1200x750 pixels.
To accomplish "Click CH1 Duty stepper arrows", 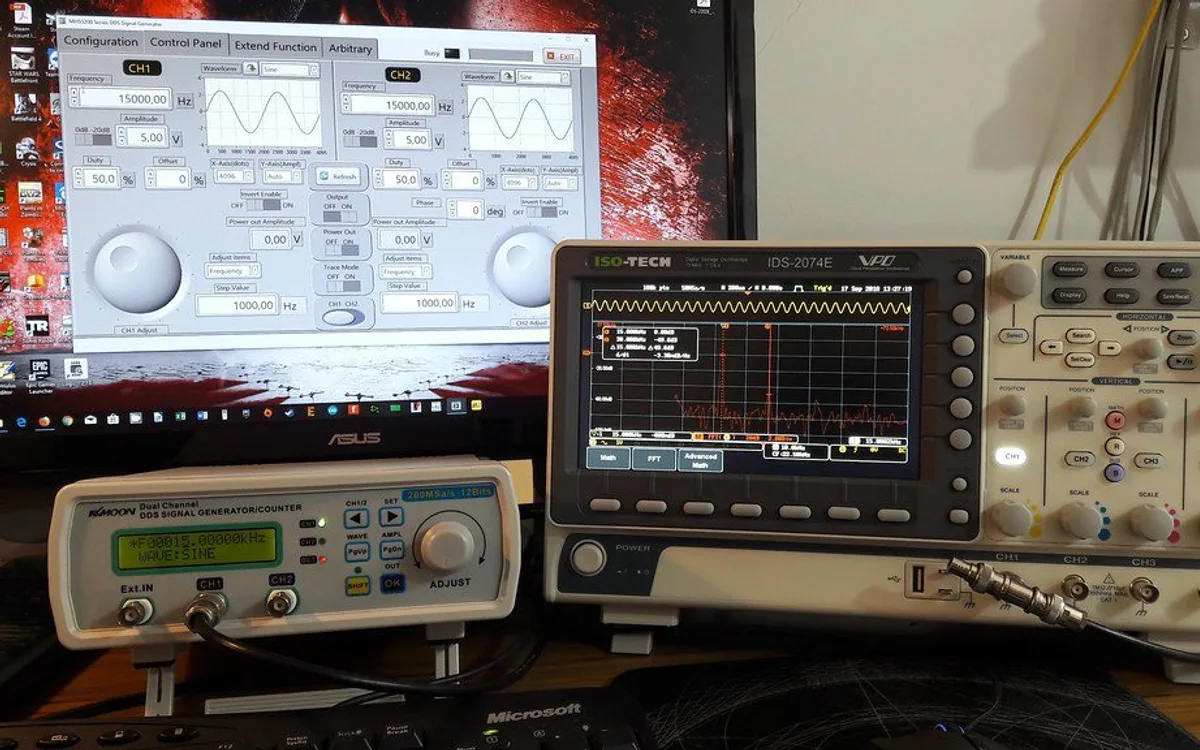I will pyautogui.click(x=78, y=178).
